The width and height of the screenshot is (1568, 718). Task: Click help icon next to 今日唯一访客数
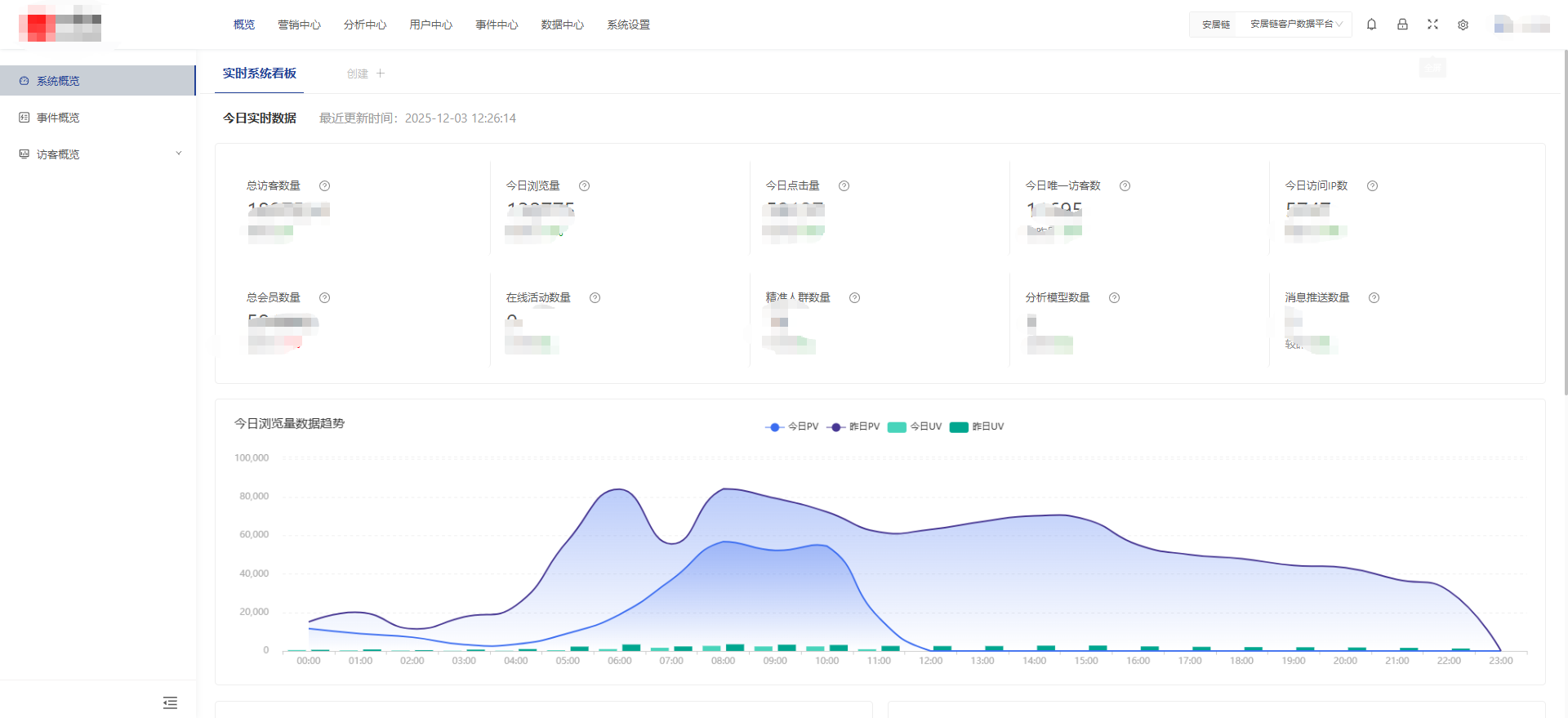click(1125, 185)
